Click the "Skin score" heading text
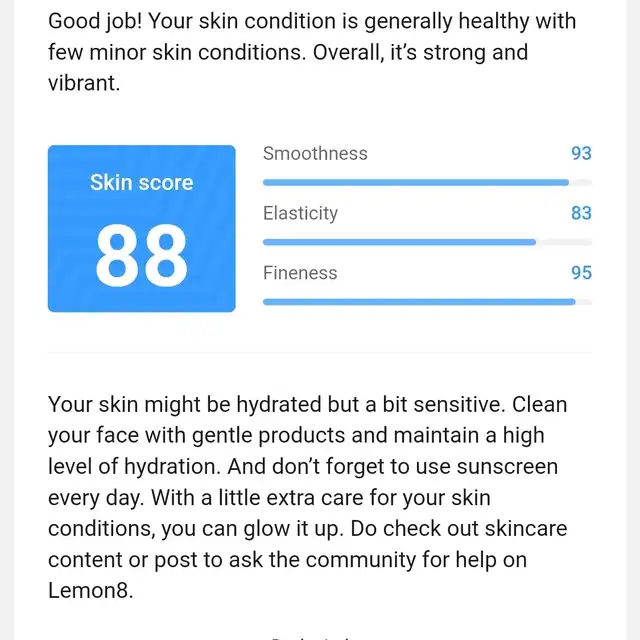Image resolution: width=640 pixels, height=640 pixels. click(141, 182)
